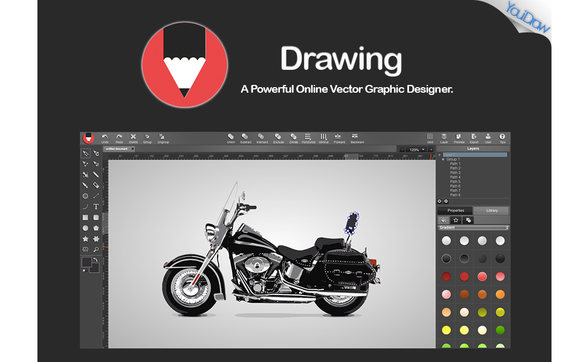Select the Rounded Rectangle tool
Viewport: 580px width, 362px height.
(96, 218)
